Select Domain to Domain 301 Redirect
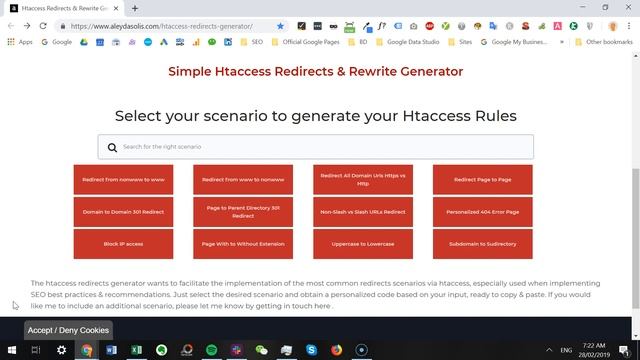Screen dimensions: 640x360 [x=123, y=212]
